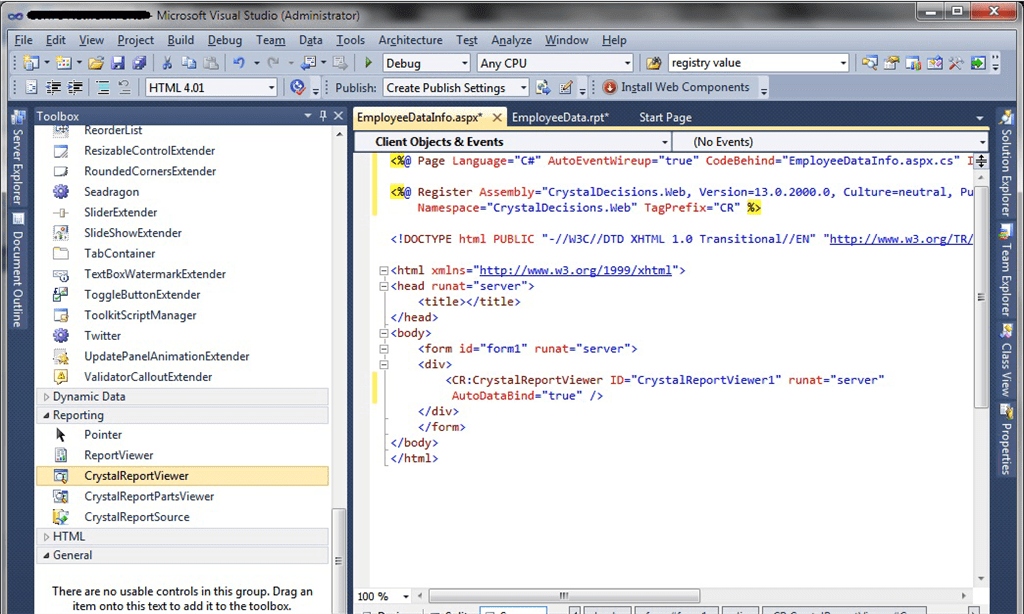Toggle auto-hide with the Toolbox pushpin
The height and width of the screenshot is (614, 1024).
[x=324, y=115]
